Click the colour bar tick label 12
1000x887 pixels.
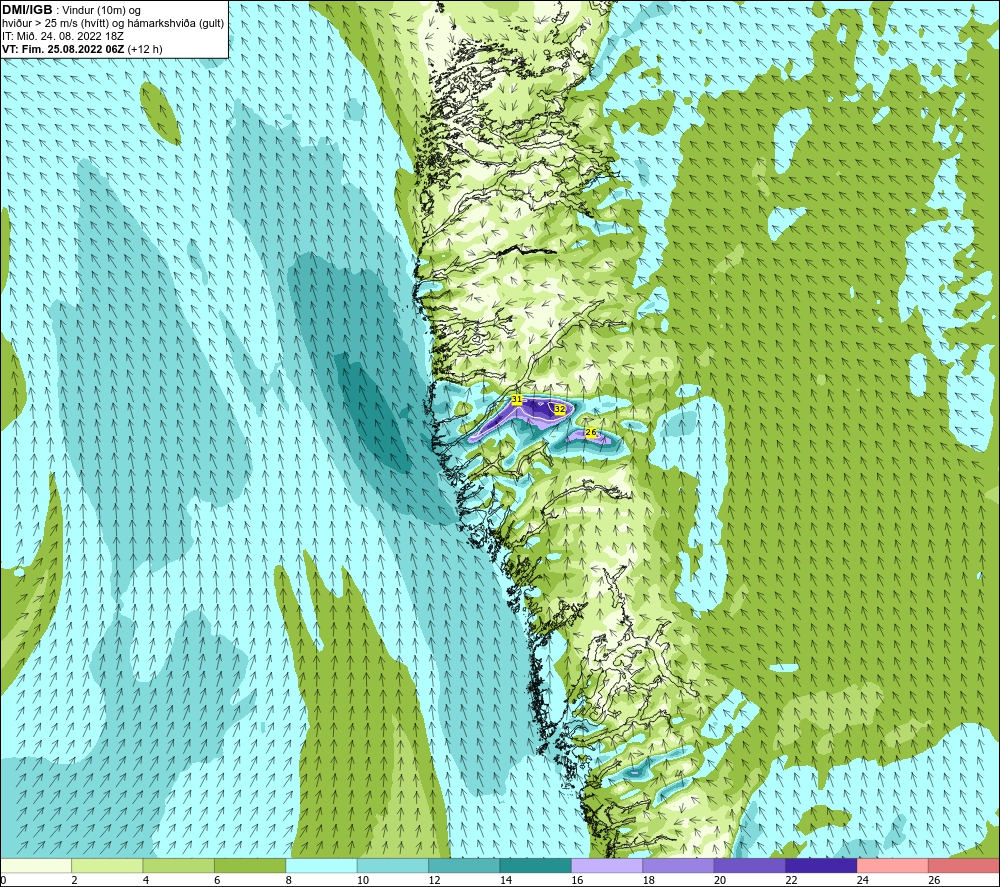pos(434,880)
